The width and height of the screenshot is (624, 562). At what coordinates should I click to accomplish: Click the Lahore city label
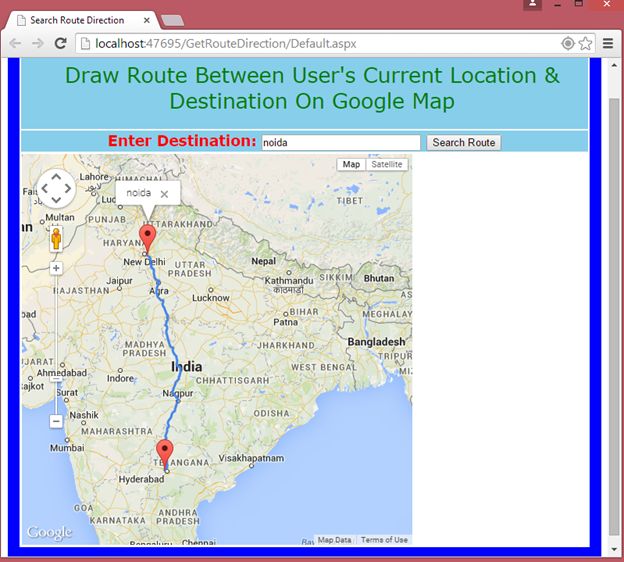tap(94, 177)
